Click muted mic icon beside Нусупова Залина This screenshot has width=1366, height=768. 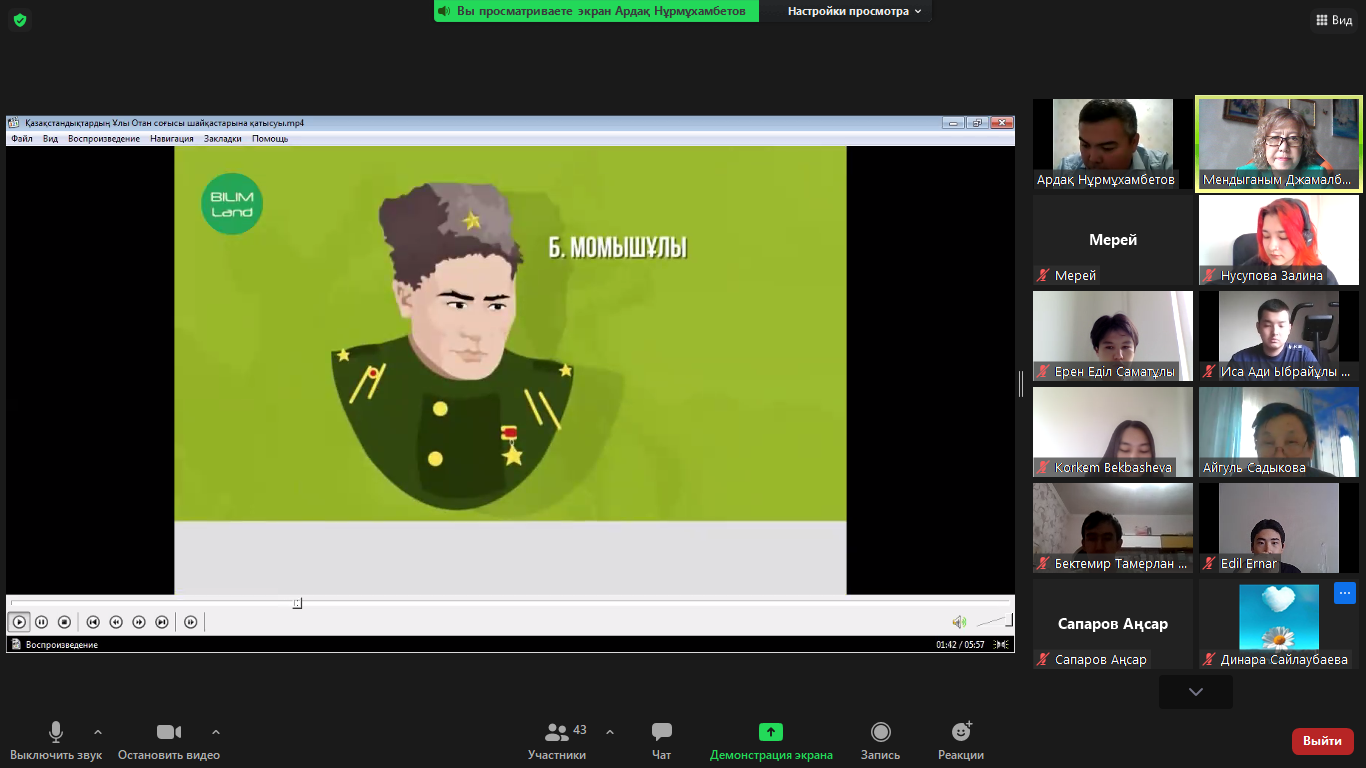pyautogui.click(x=1210, y=276)
